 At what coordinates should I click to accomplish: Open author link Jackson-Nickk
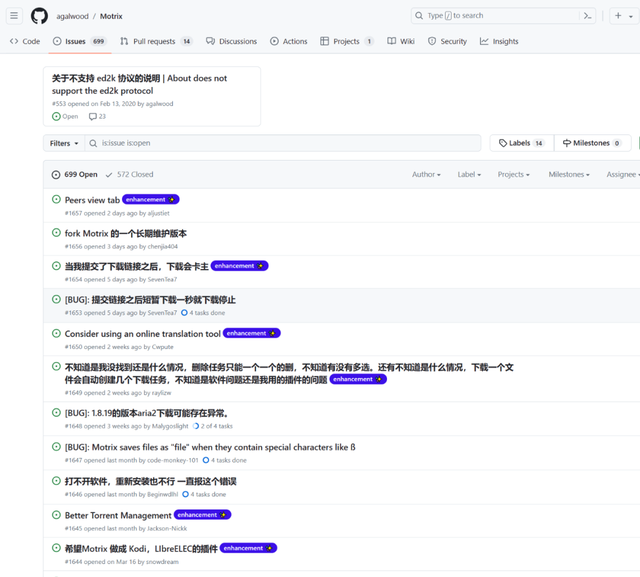(x=167, y=528)
